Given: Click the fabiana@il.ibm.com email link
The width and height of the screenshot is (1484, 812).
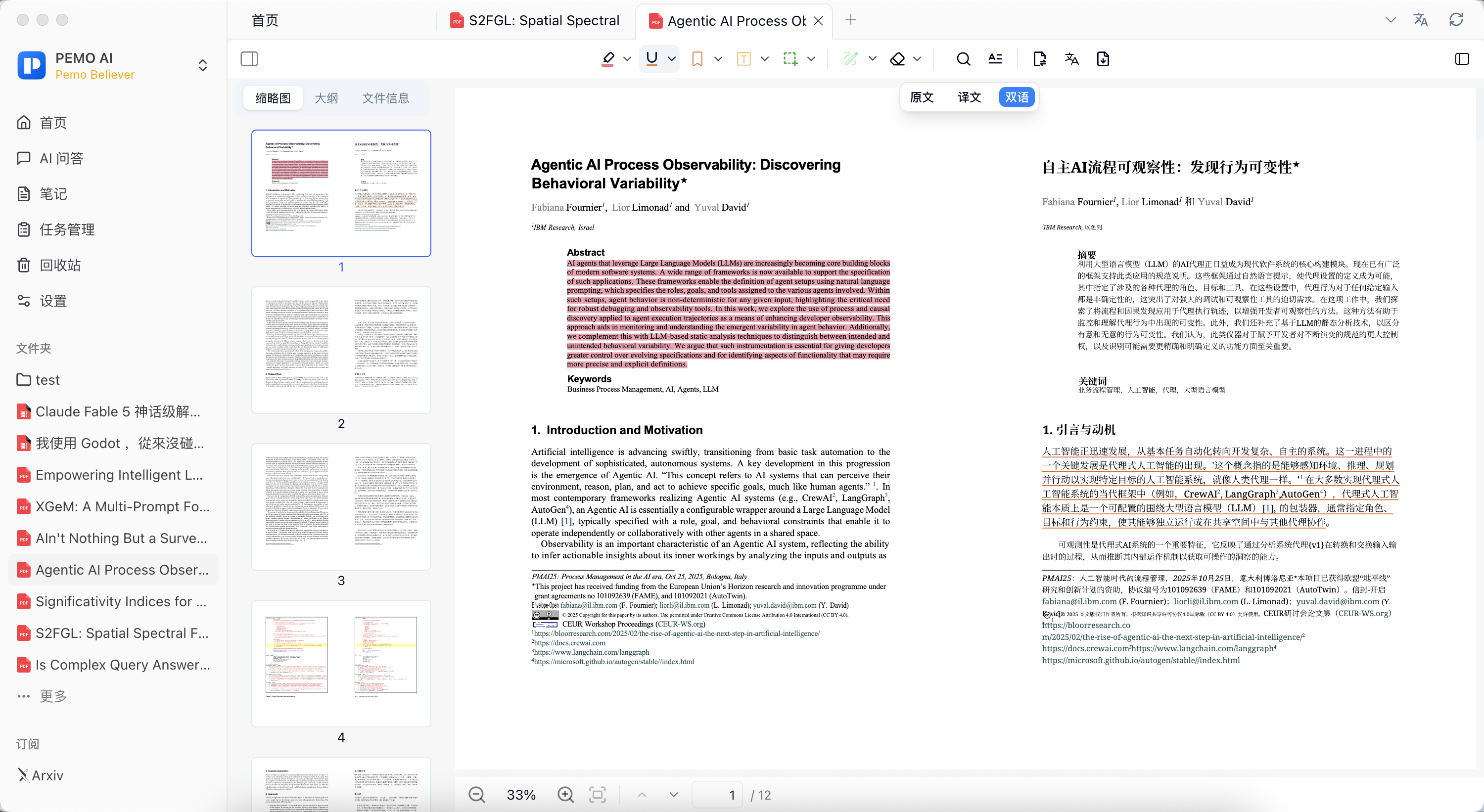Looking at the screenshot, I should pyautogui.click(x=589, y=605).
